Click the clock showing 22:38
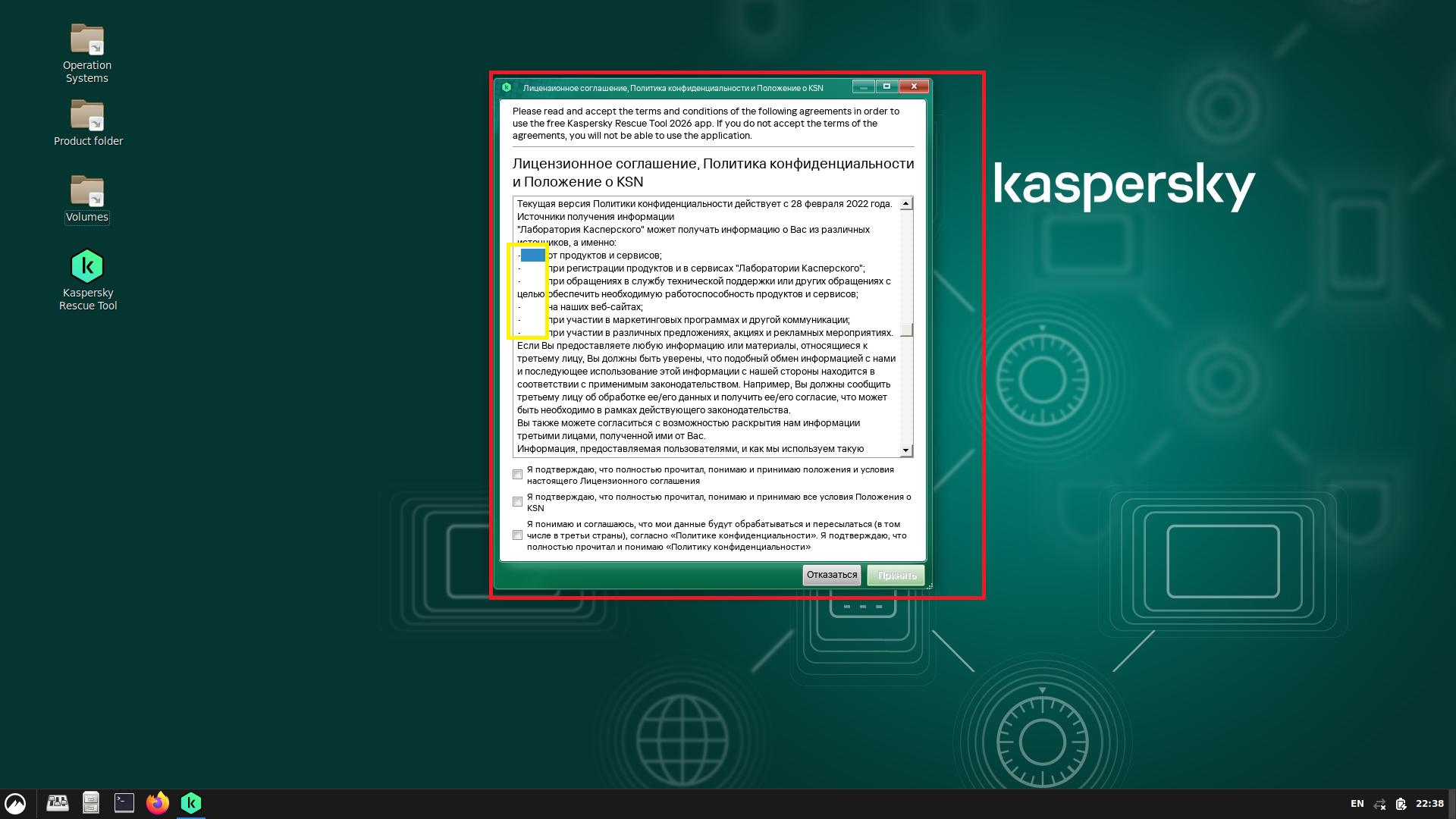This screenshot has height=819, width=1456. [1429, 804]
